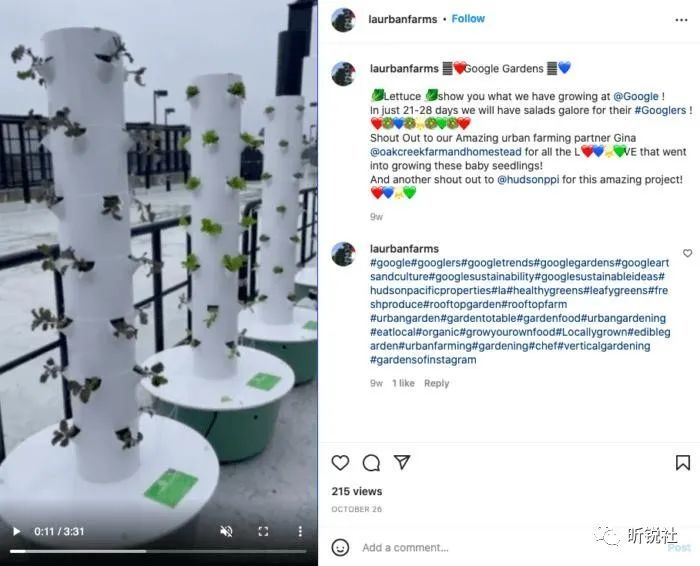700x566 pixels.
Task: Save post with the bookmark icon
Action: click(x=683, y=463)
